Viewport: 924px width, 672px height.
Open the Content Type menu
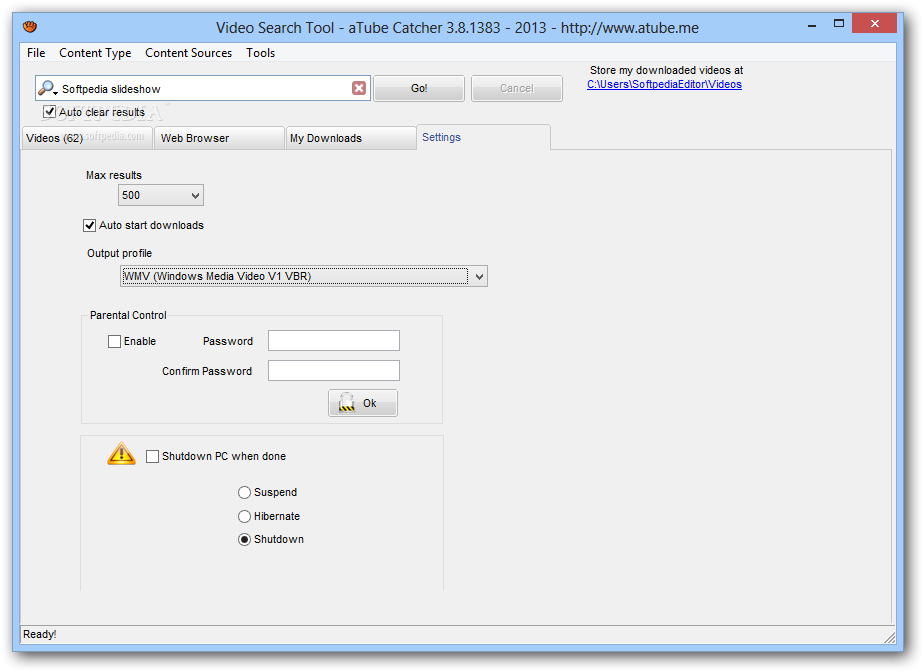coord(95,53)
